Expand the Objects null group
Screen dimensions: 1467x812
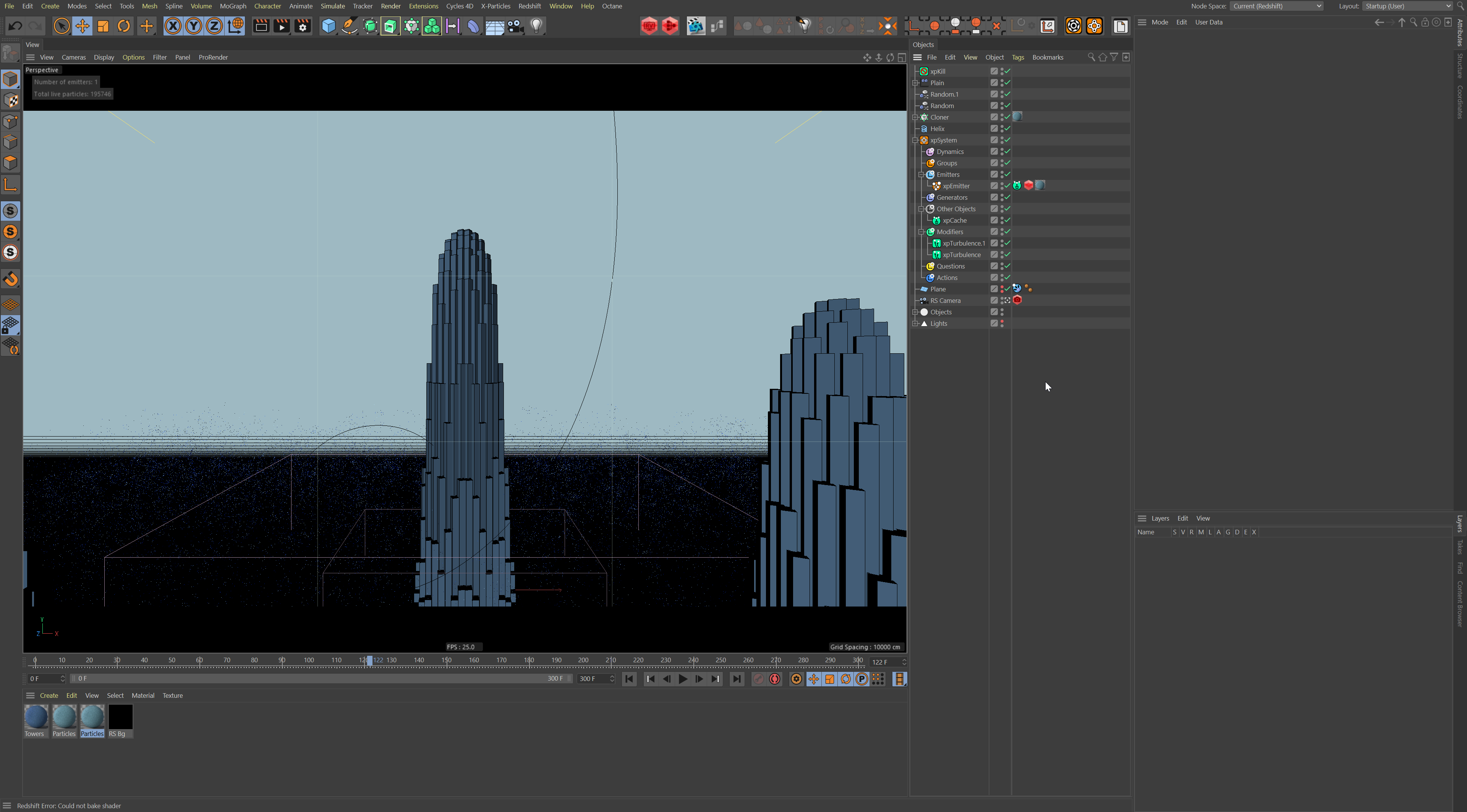pos(915,312)
